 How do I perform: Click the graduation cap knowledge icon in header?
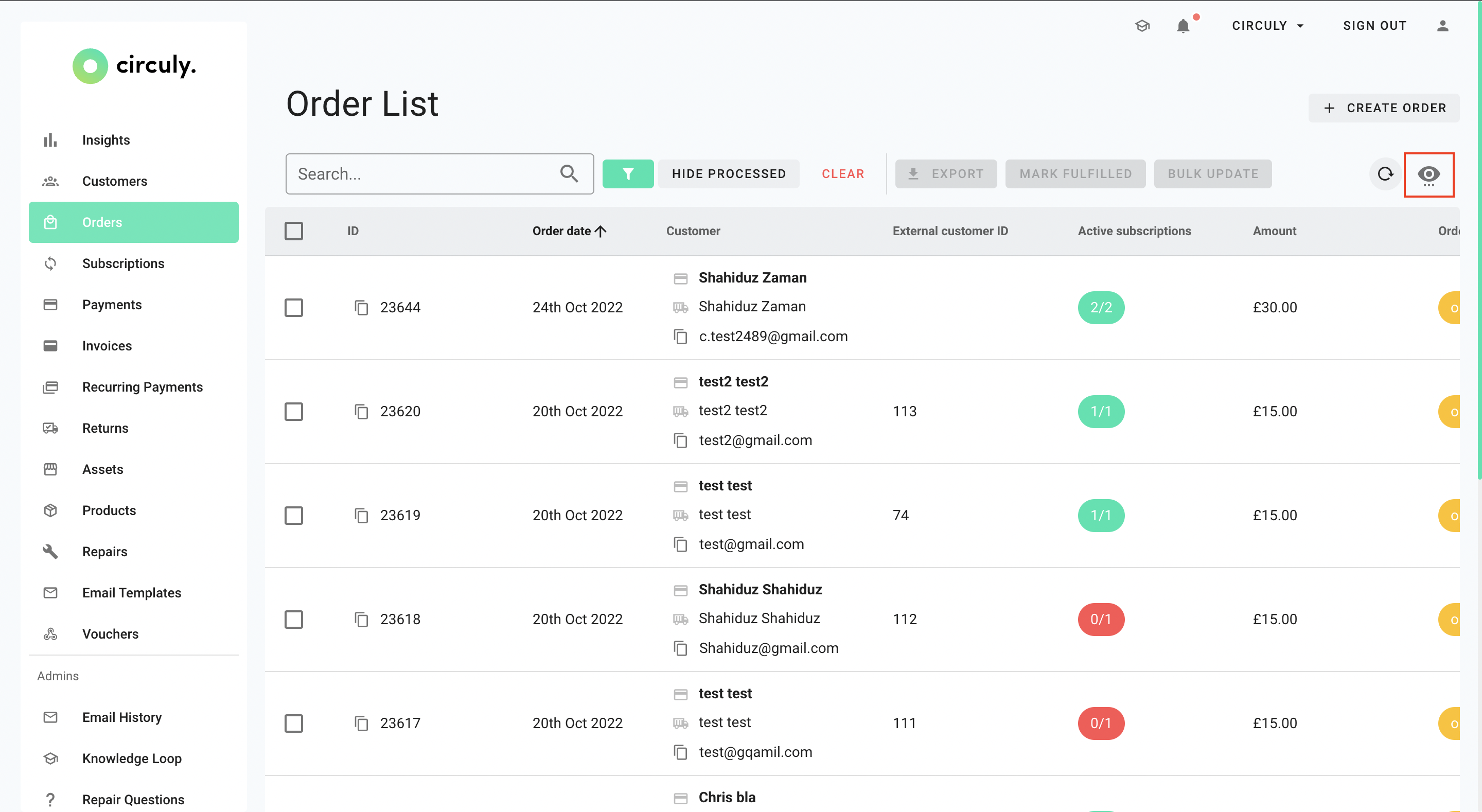(1142, 26)
